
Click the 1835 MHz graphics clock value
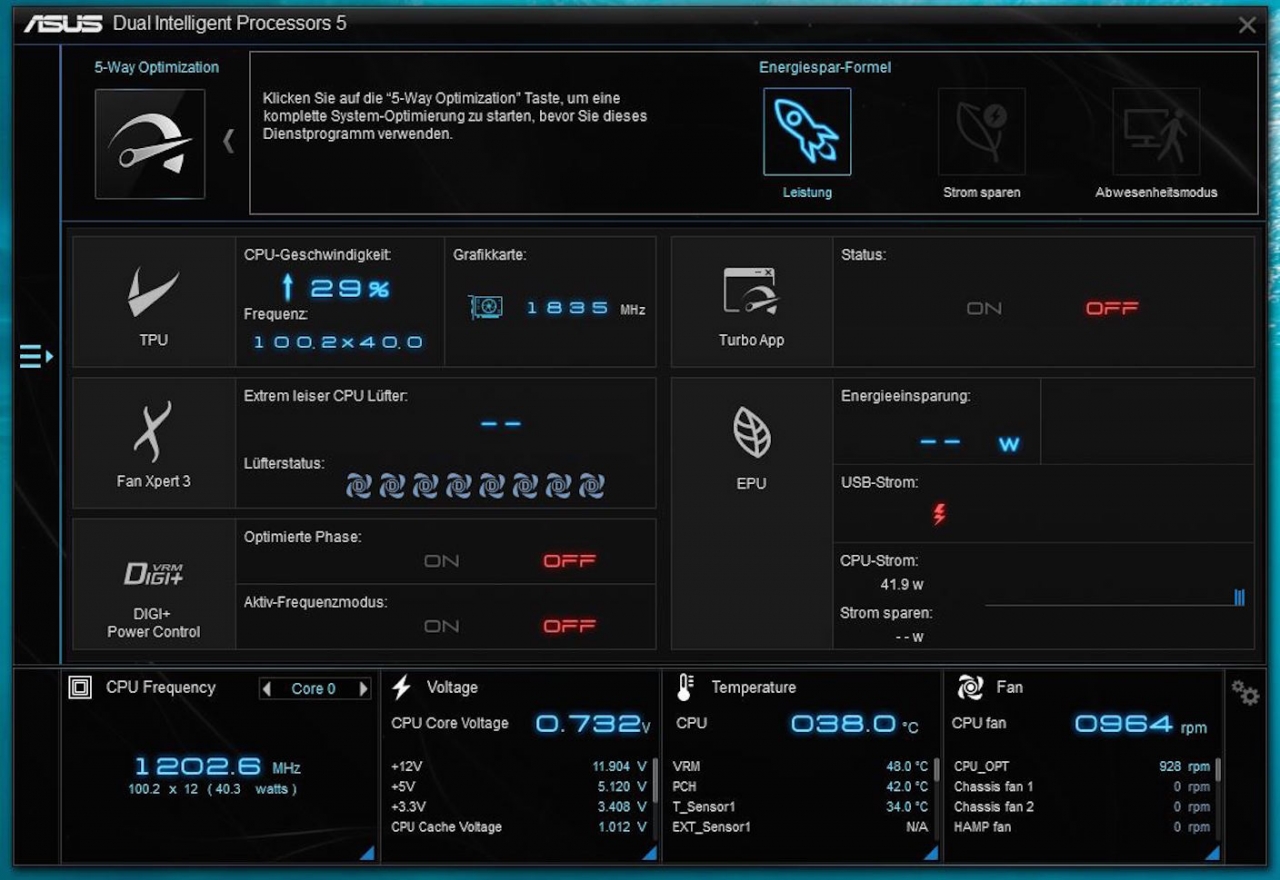click(x=586, y=308)
